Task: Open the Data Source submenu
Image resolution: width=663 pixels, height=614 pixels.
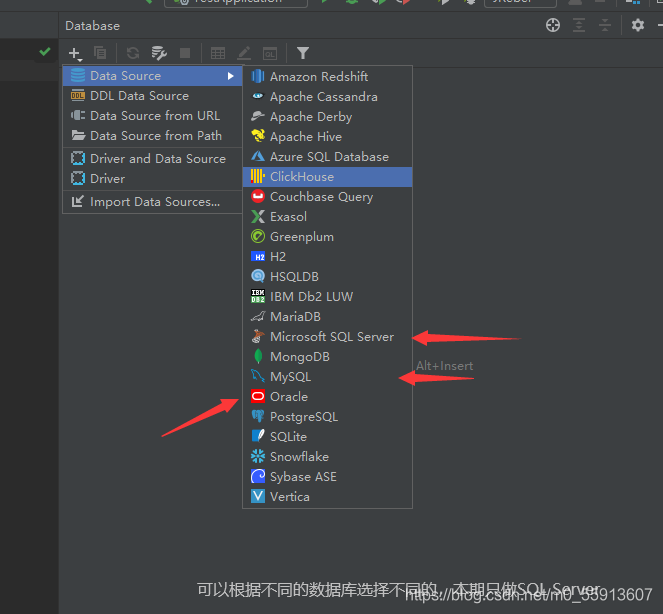Action: coord(152,76)
